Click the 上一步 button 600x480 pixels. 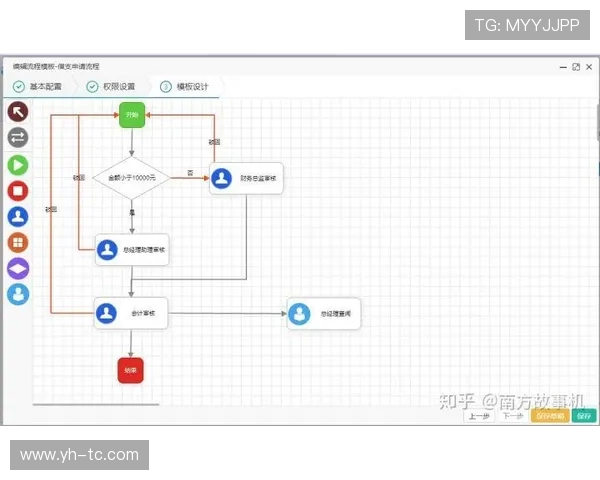[x=479, y=416]
